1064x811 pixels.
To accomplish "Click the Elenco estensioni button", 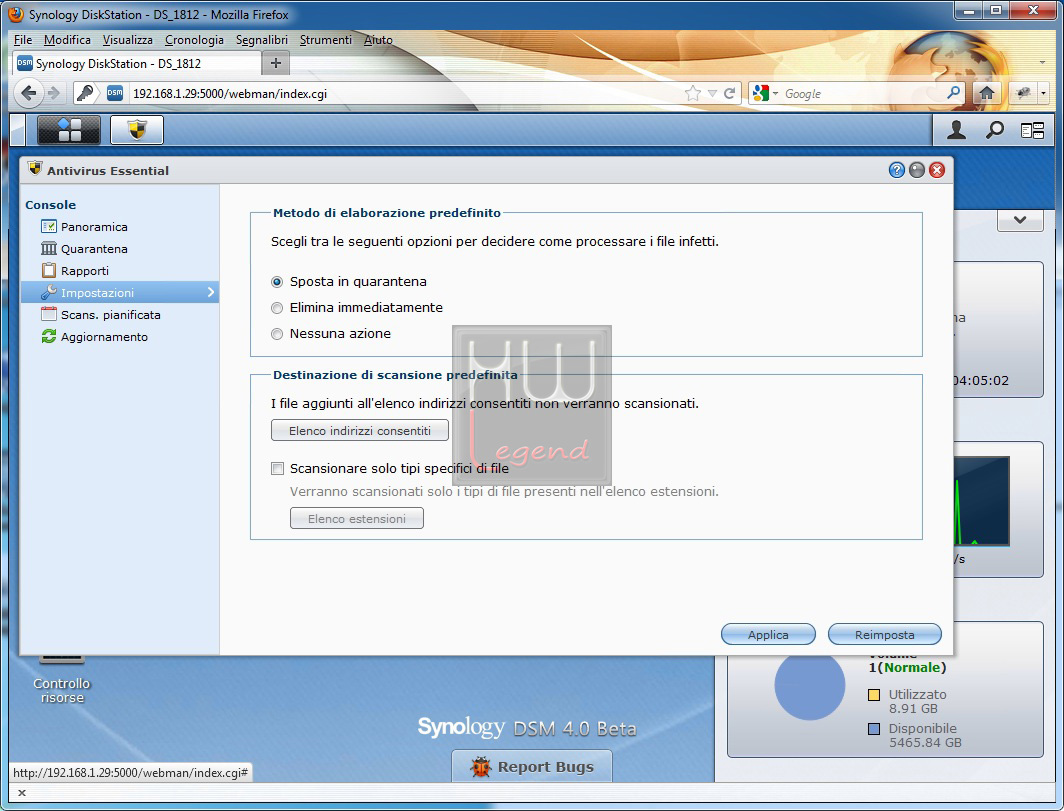I will pyautogui.click(x=357, y=518).
